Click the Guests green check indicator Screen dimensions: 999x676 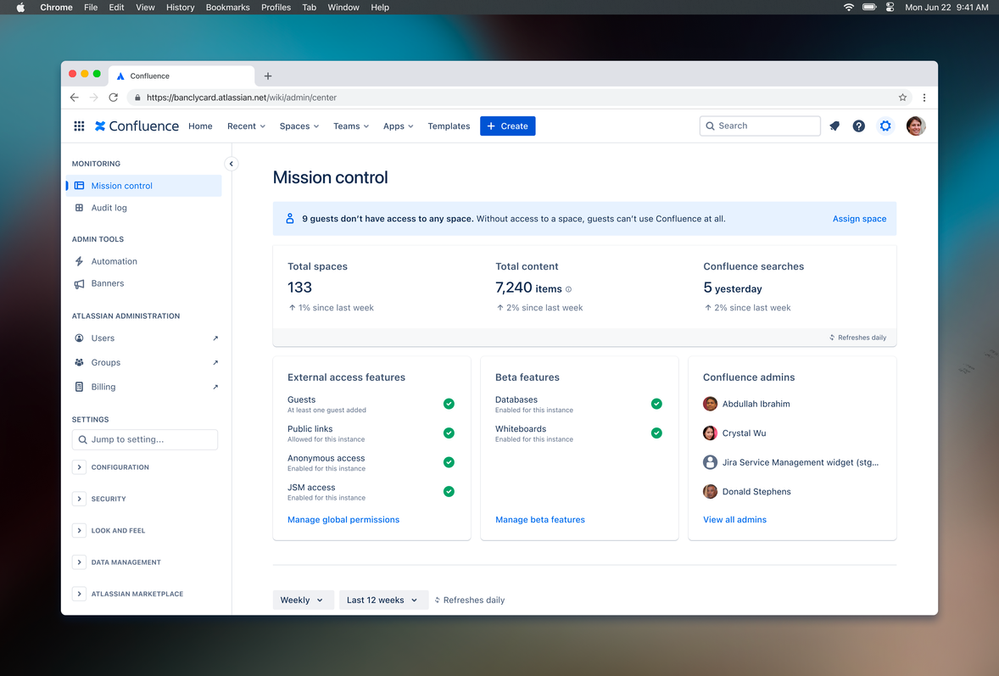coord(449,404)
